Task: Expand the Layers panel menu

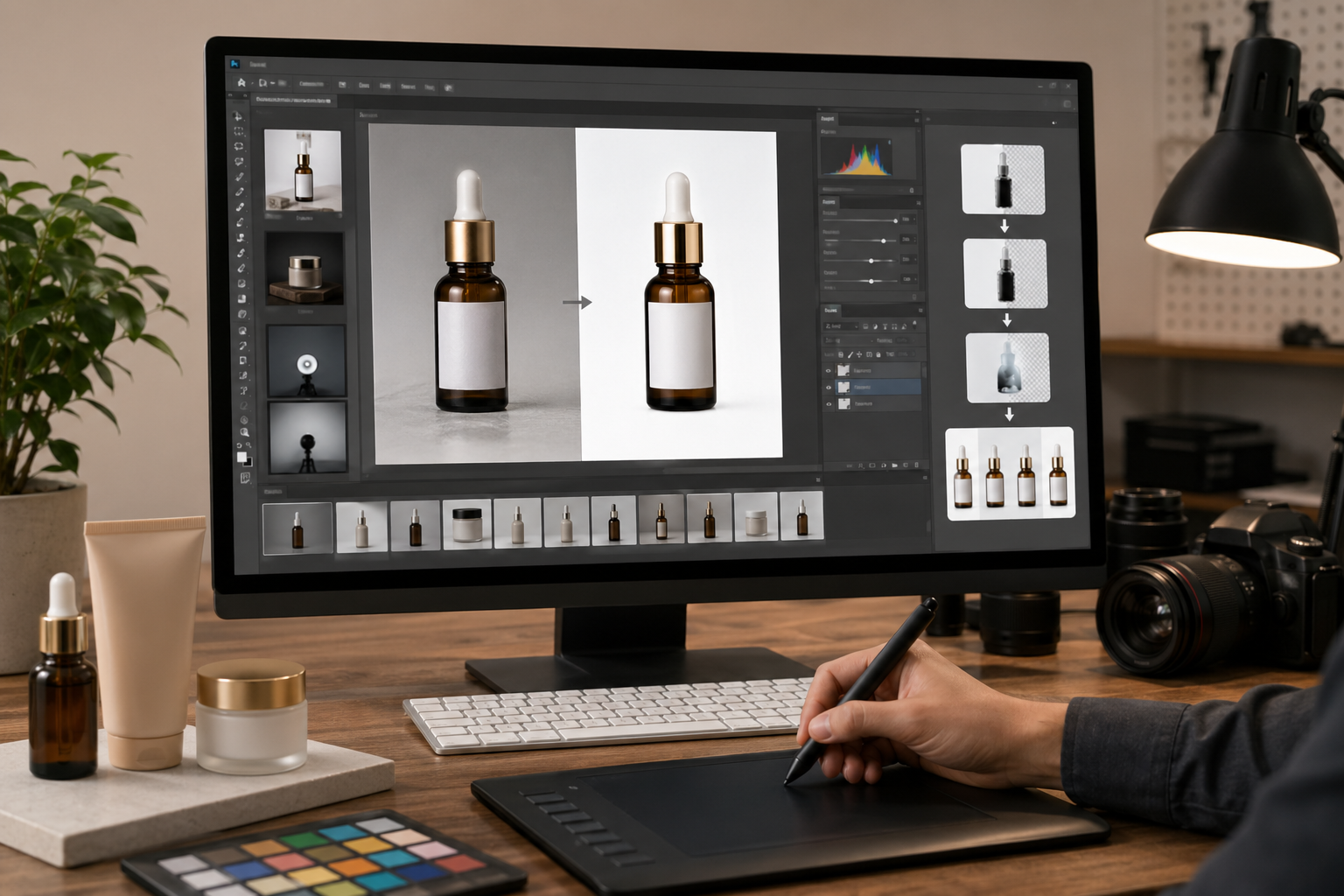Action: pos(920,310)
